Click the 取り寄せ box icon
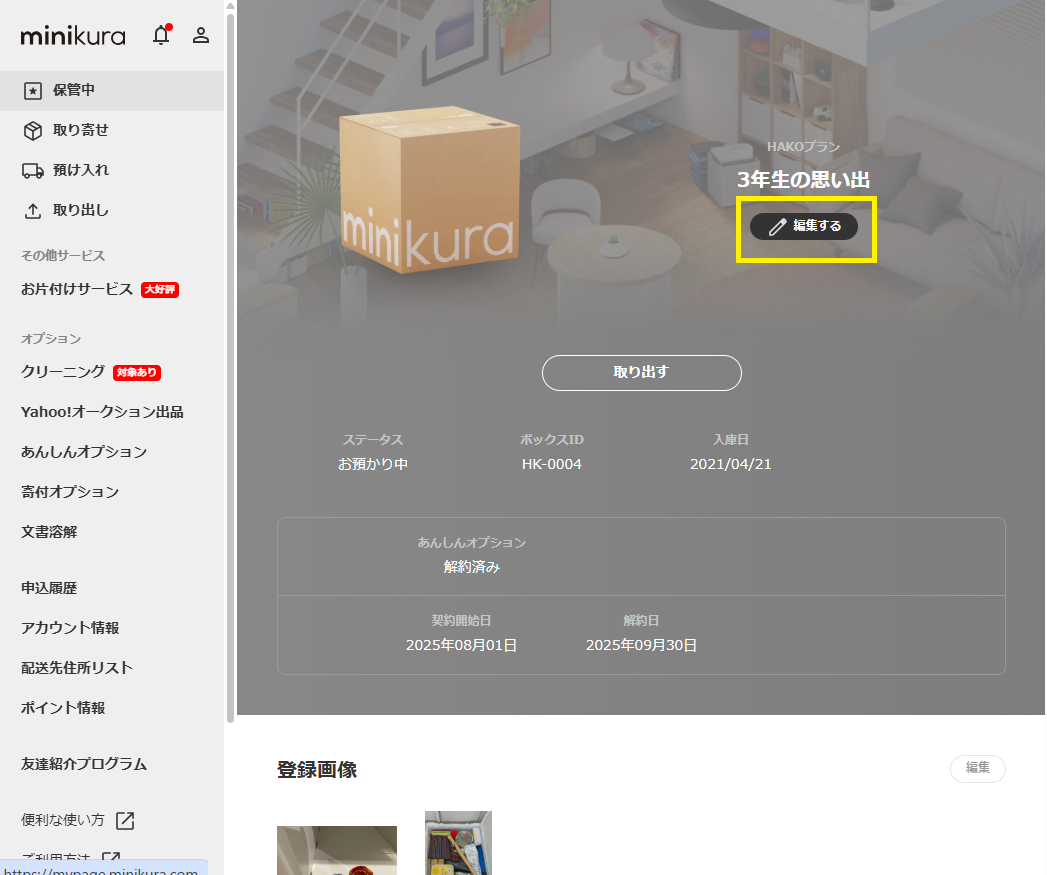This screenshot has height=875, width=1047. pyautogui.click(x=33, y=130)
